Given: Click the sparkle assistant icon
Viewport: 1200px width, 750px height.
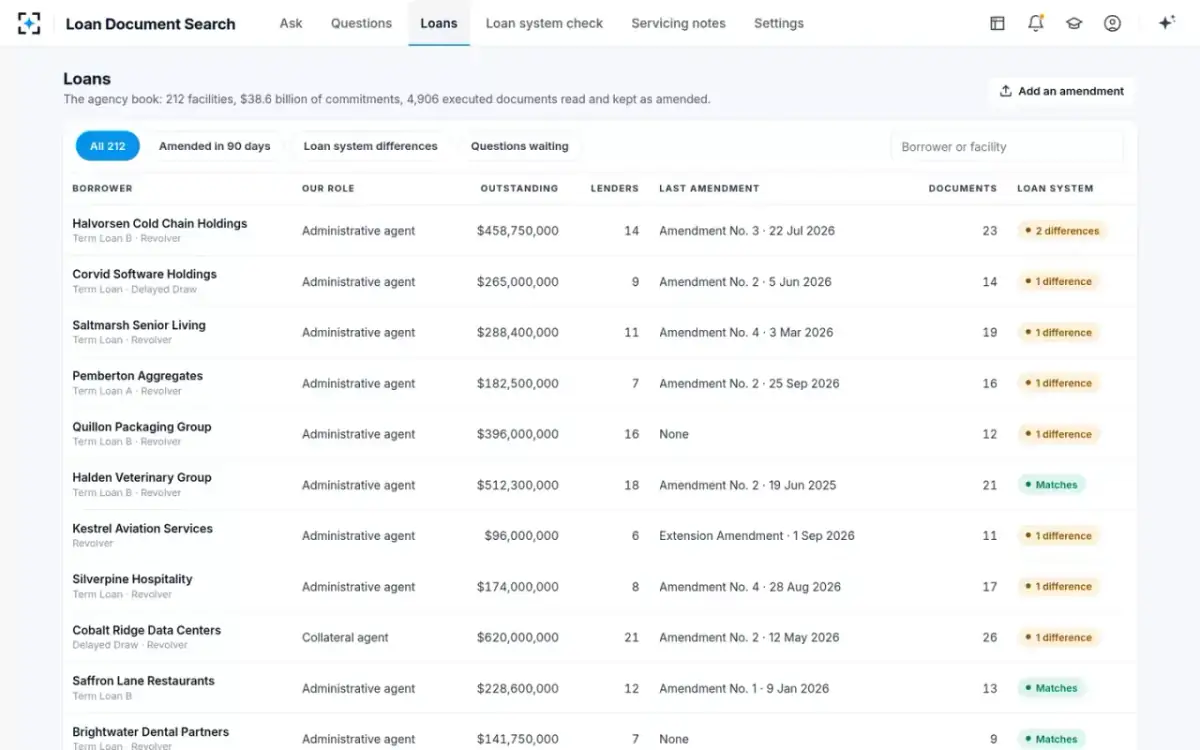Looking at the screenshot, I should [1166, 23].
